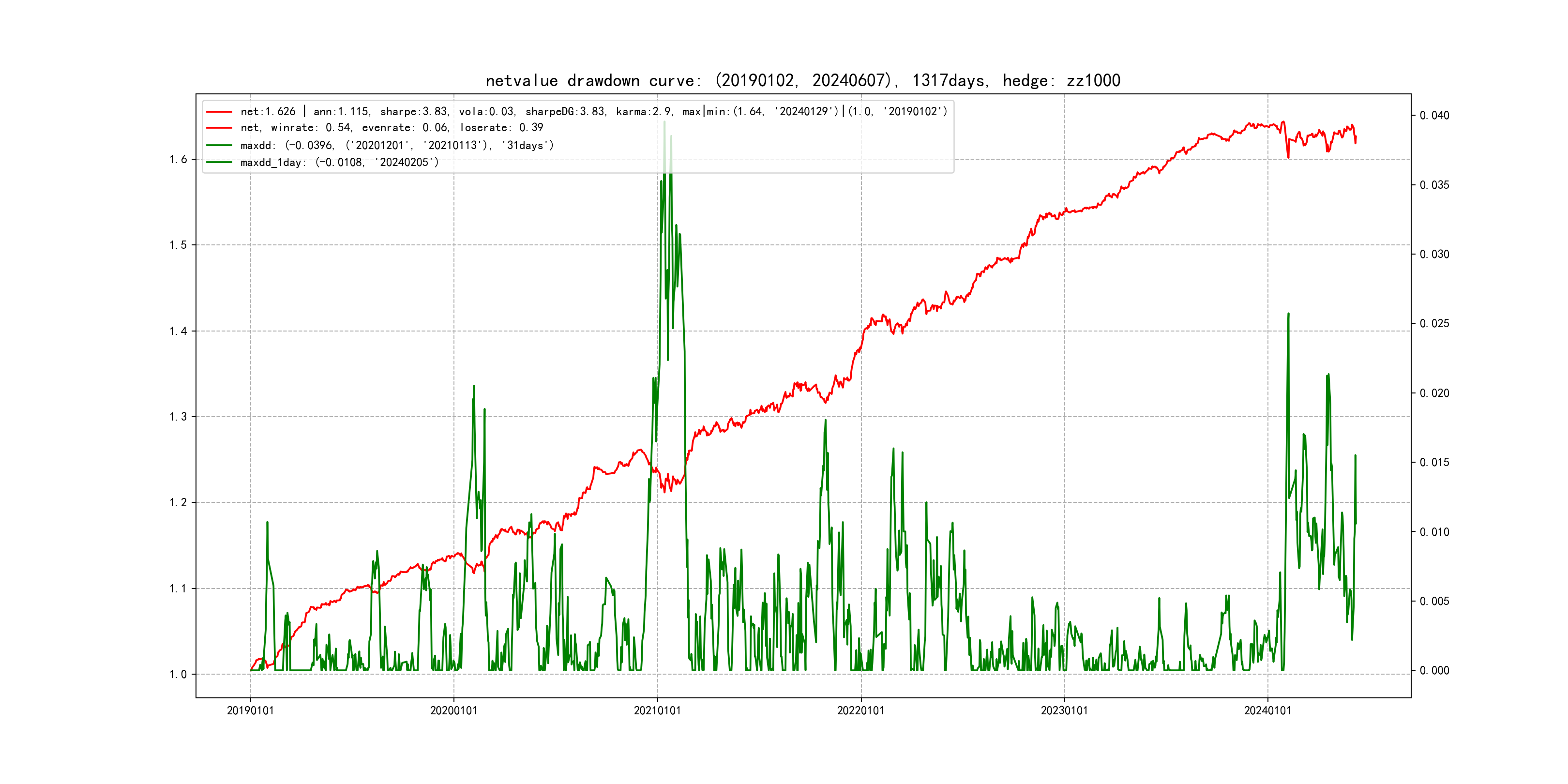
Task: Click the 20200101 x-axis date label
Action: (x=453, y=710)
